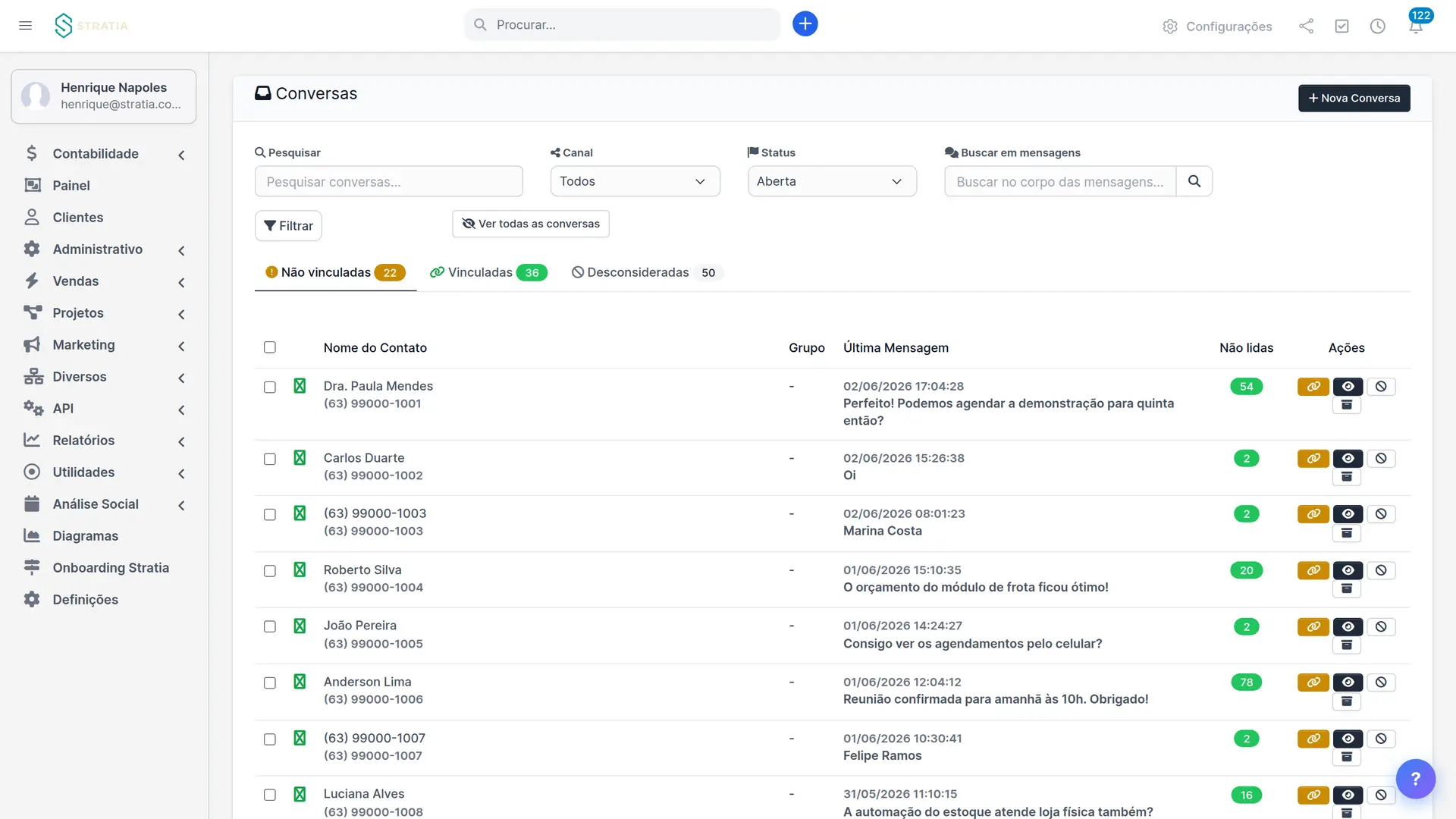Archive the Roberto Silva conversation
1456x819 pixels.
[1347, 589]
